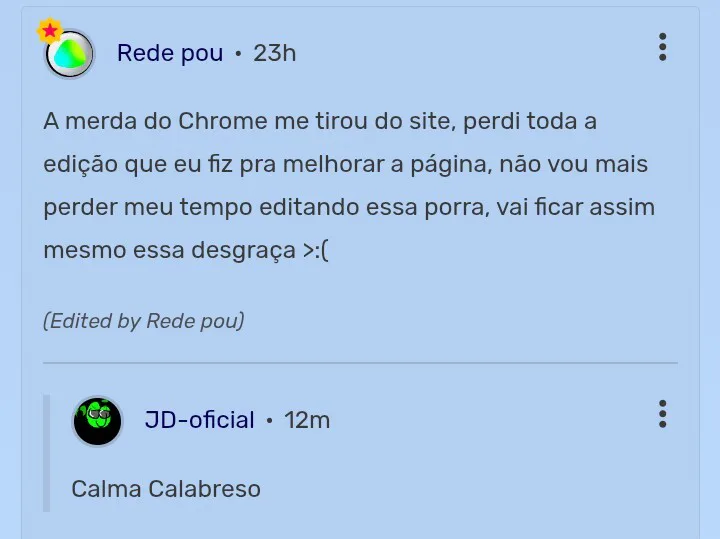Image resolution: width=720 pixels, height=539 pixels.
Task: Click the "Calma Calabreso" reply text
Action: tap(166, 489)
